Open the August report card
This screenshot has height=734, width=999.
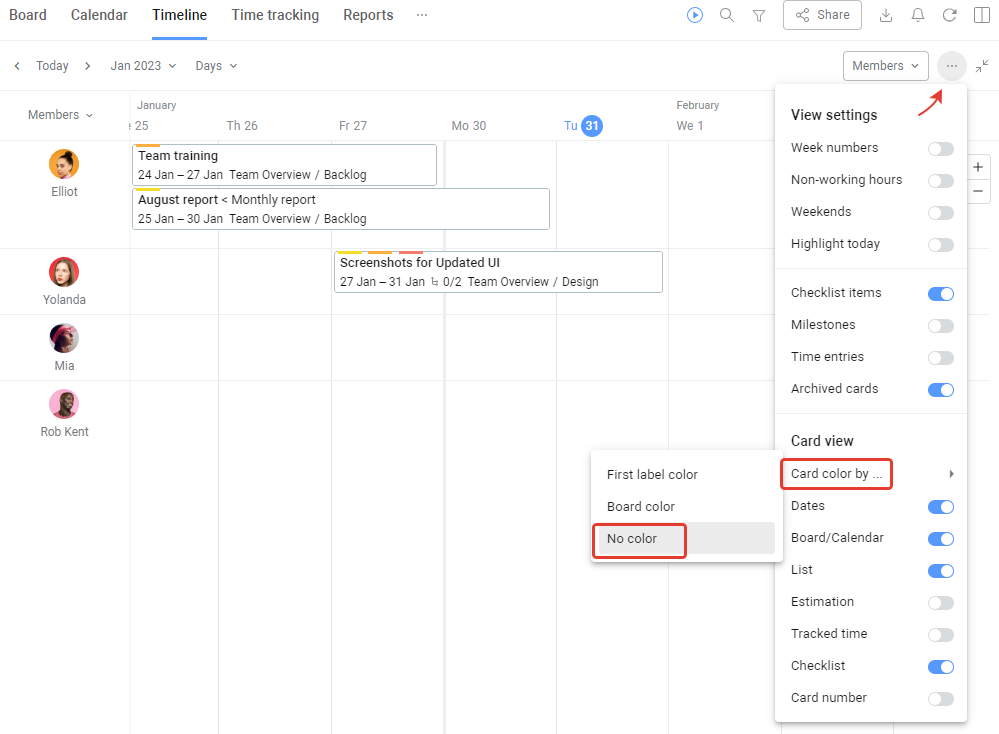click(341, 209)
